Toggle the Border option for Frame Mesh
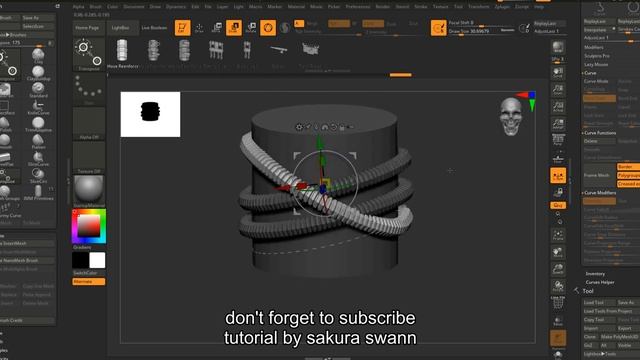The width and height of the screenshot is (640, 360). 629,167
